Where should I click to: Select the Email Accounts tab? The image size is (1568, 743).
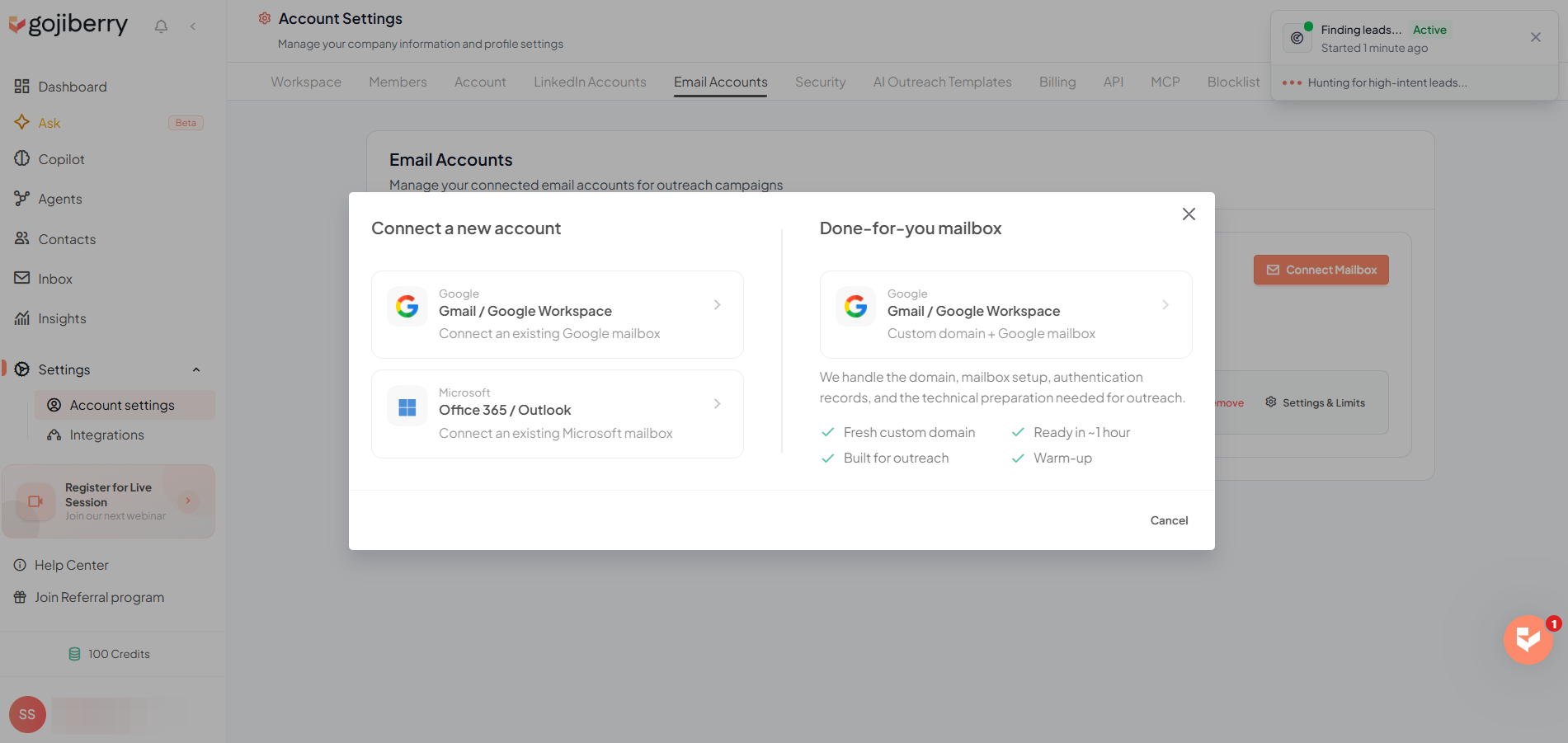coord(720,82)
